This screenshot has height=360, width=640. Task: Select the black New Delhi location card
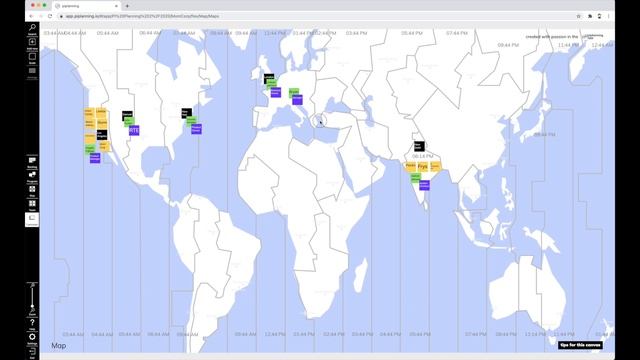coord(419,146)
